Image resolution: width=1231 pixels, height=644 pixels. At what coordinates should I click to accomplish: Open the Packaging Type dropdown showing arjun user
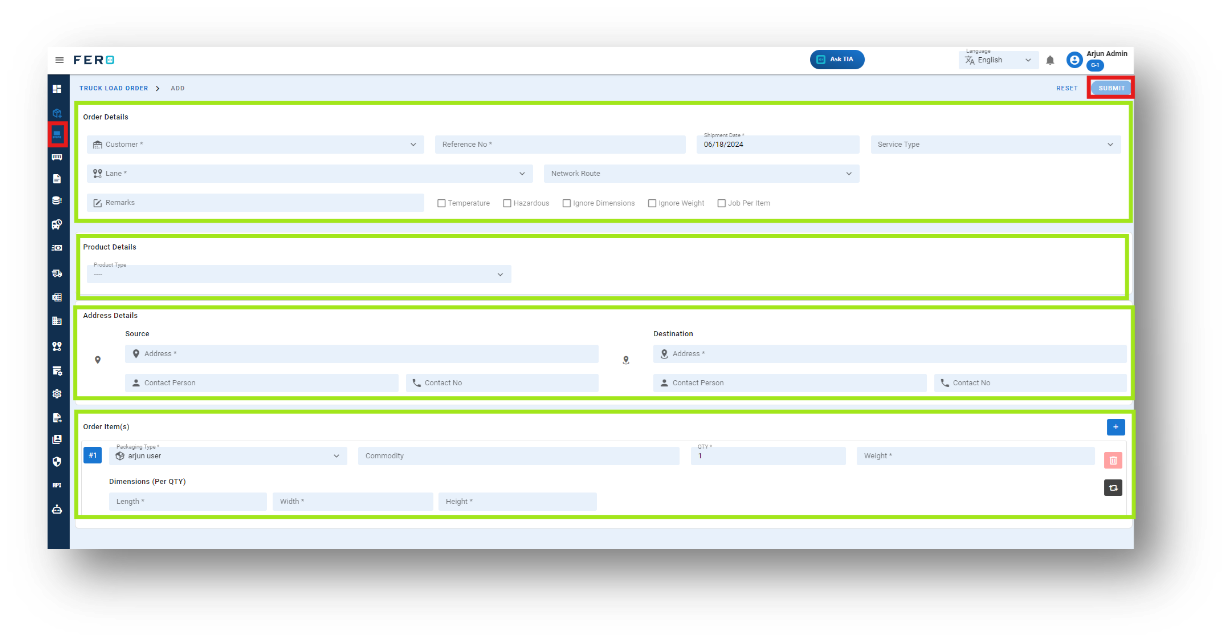(x=228, y=456)
